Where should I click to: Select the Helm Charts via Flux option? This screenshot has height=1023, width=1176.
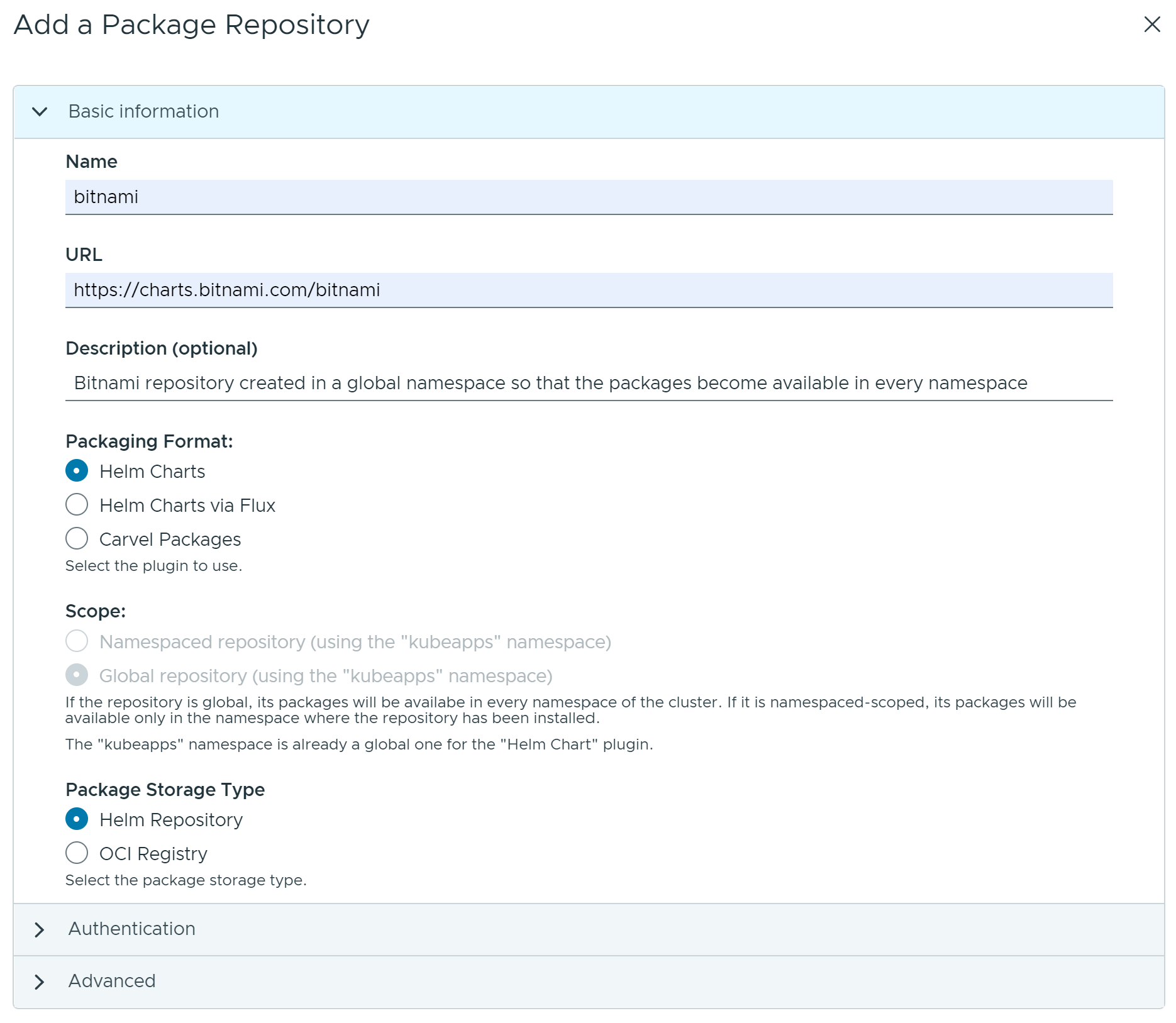tap(77, 504)
